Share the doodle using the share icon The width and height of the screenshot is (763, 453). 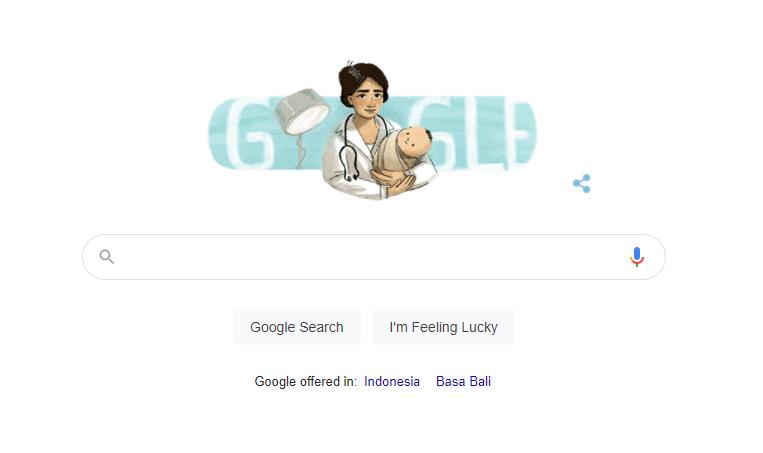click(x=581, y=183)
